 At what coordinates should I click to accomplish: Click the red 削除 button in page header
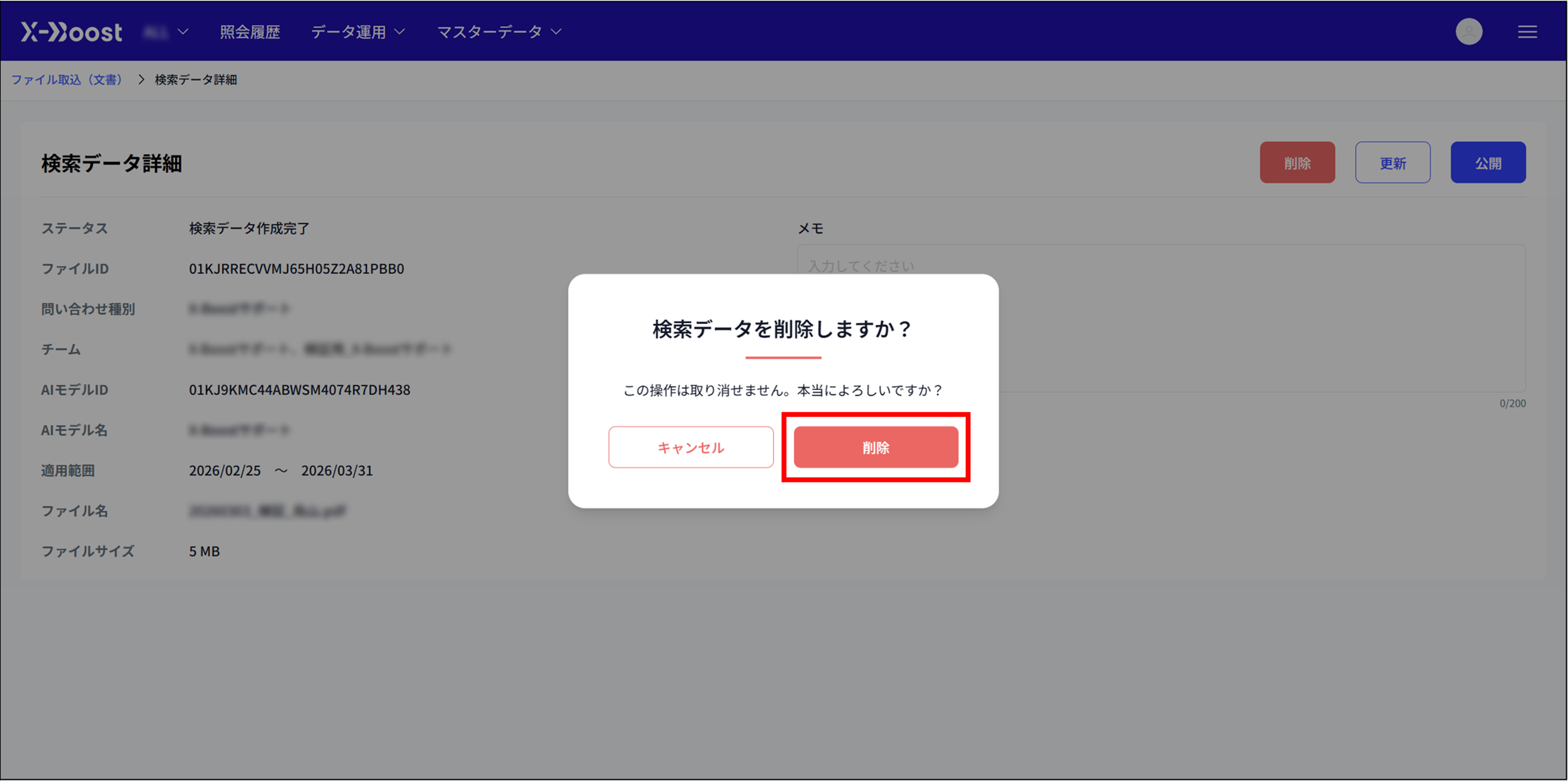1297,162
